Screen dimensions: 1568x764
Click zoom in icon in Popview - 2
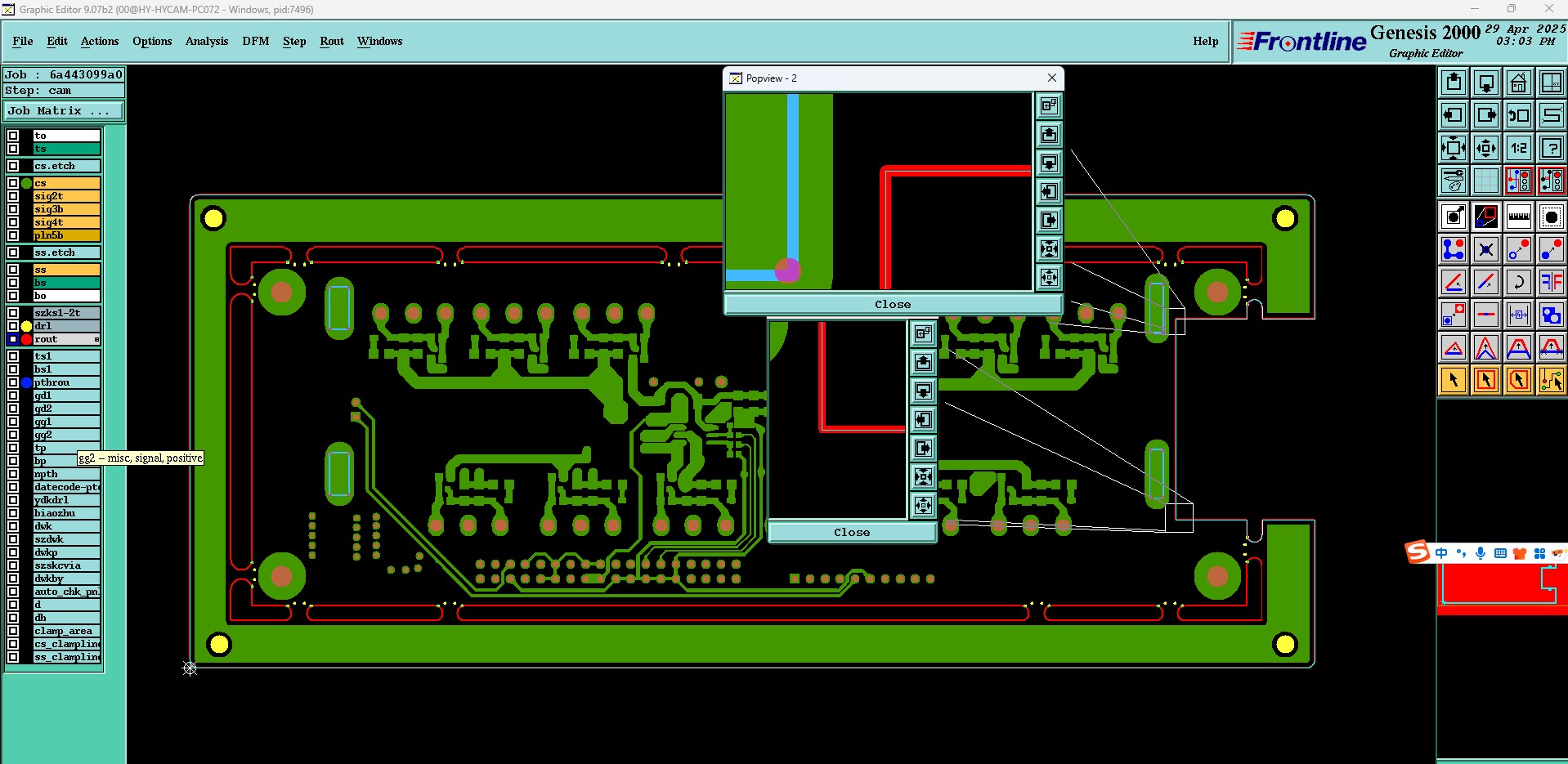[x=1050, y=248]
